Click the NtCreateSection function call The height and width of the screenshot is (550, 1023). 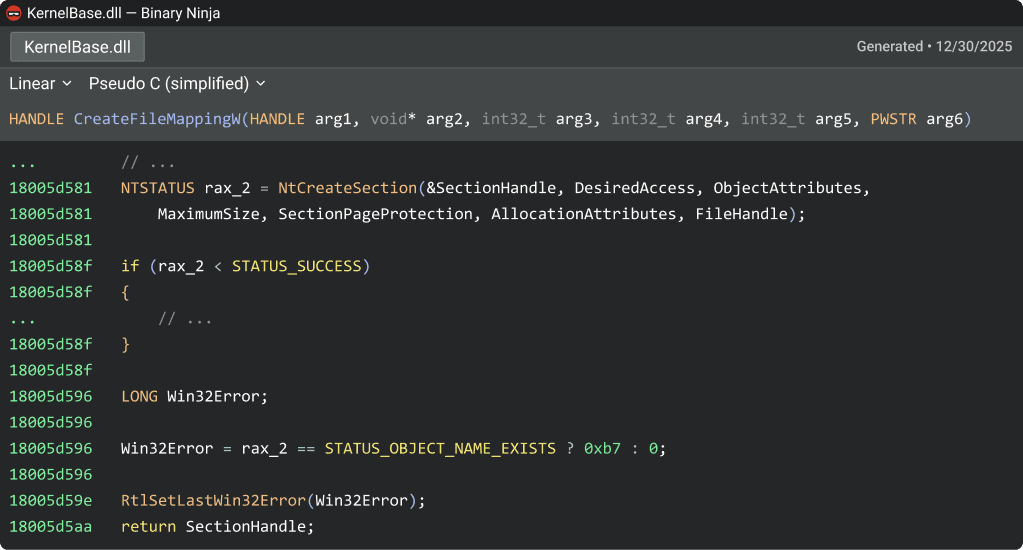point(347,188)
